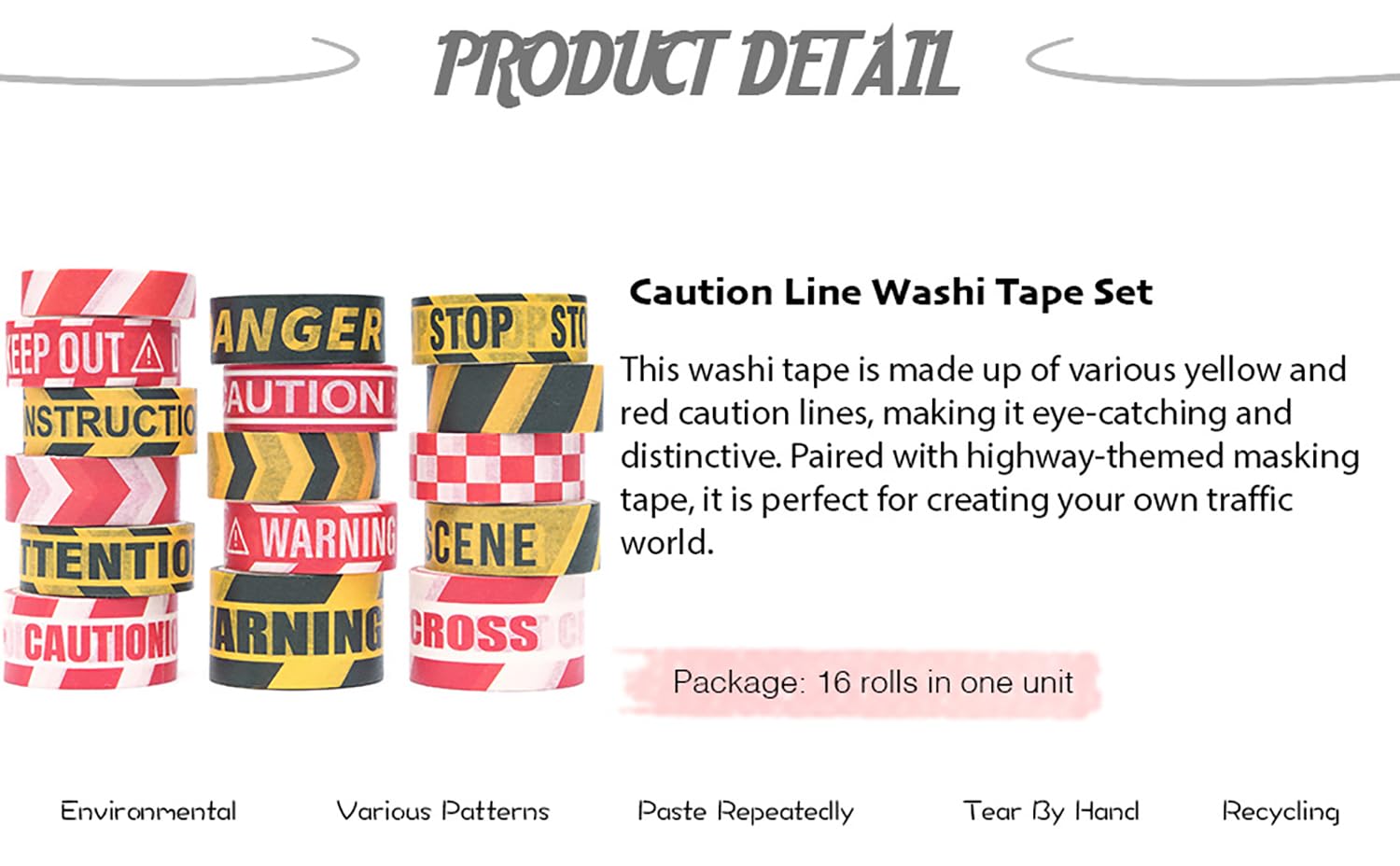The image size is (1400, 866).
Task: Click the KEEP OUT tape roll
Action: pyautogui.click(x=91, y=353)
